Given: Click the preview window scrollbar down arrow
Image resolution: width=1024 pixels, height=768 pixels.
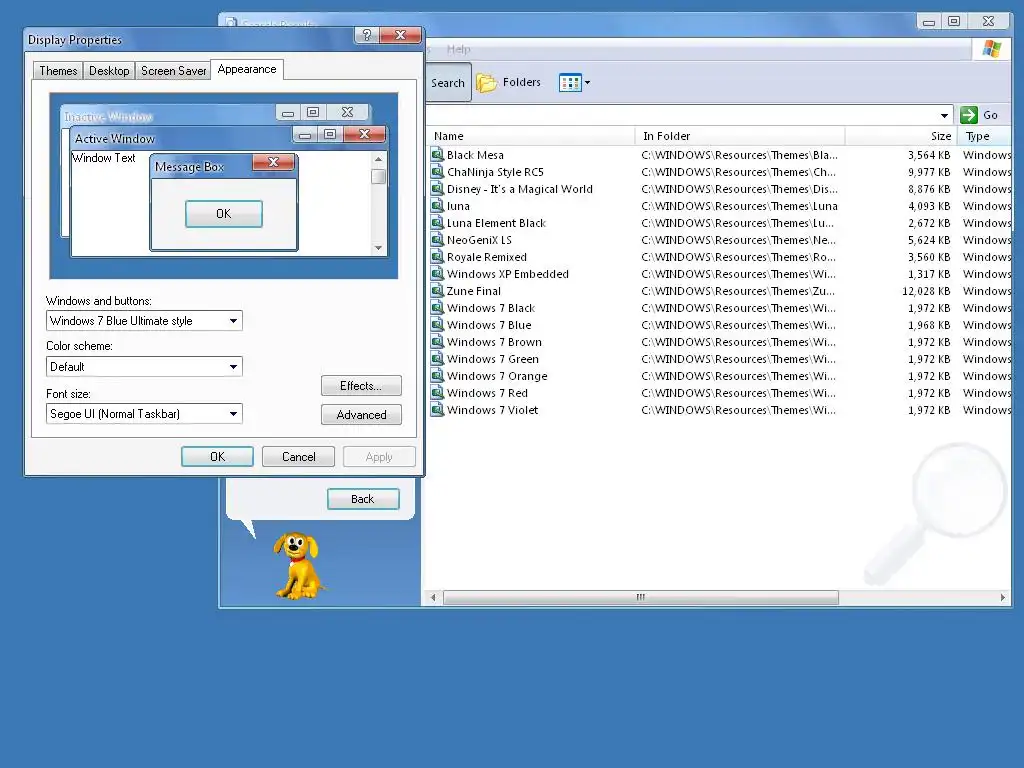Looking at the screenshot, I should coord(378,248).
